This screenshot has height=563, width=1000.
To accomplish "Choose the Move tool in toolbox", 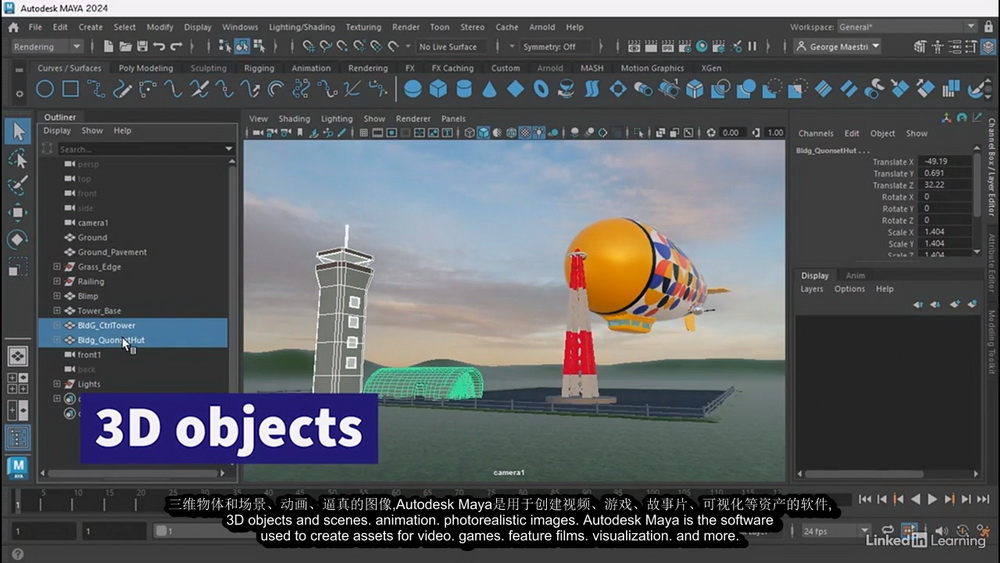I will 18,212.
